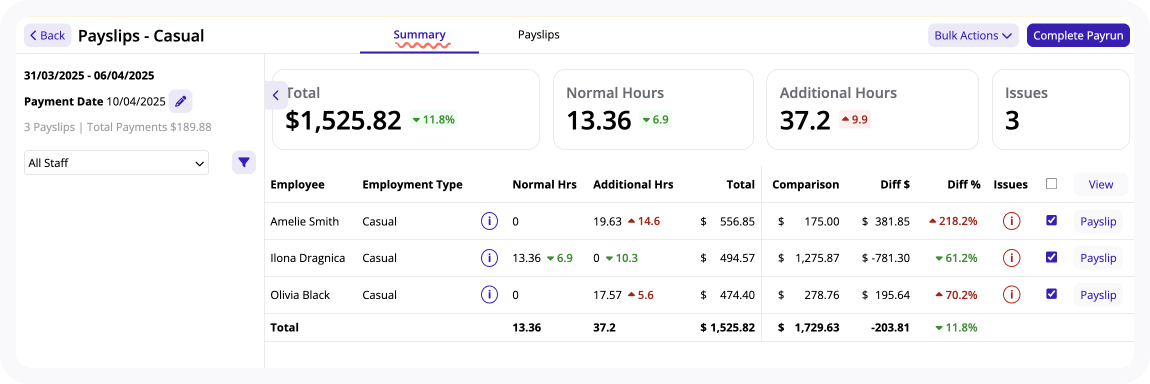
Task: Open info icon for Ilona Dragnica's employment
Action: 489,257
